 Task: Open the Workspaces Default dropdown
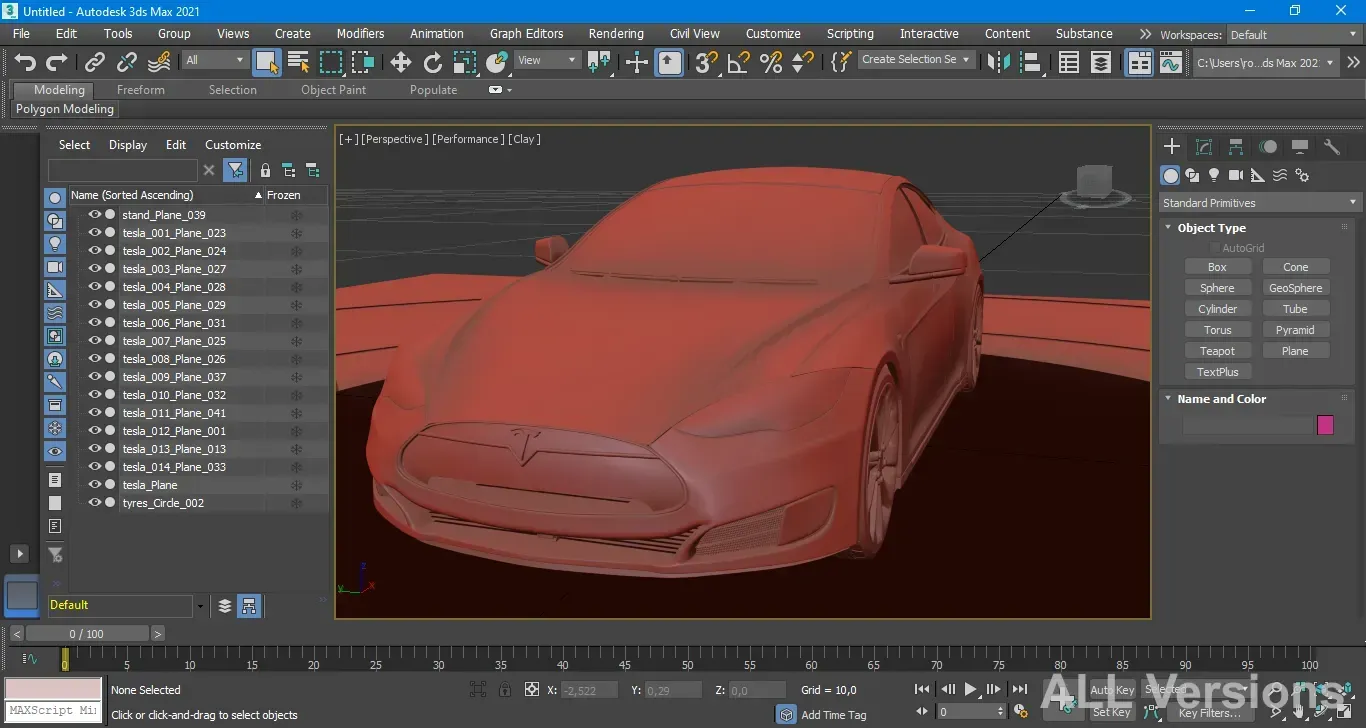pos(1294,34)
